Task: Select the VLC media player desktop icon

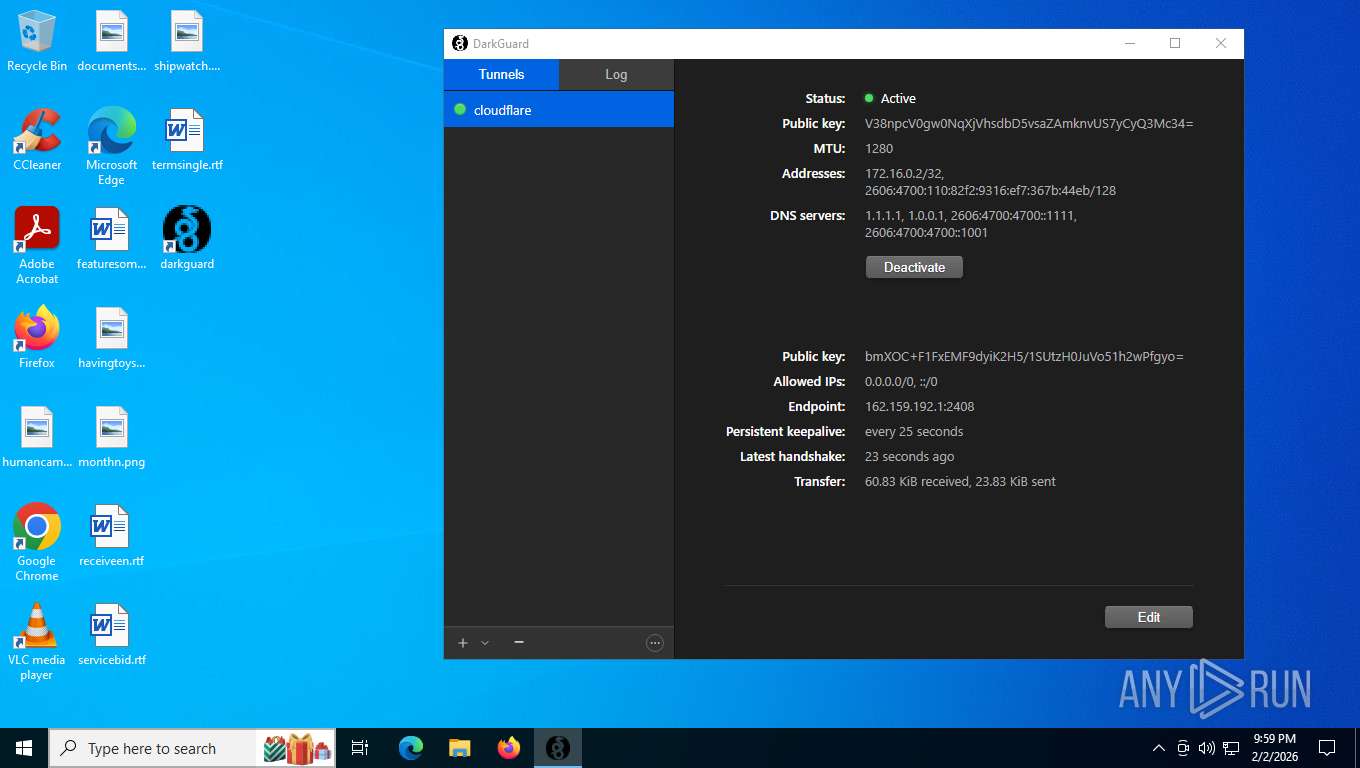Action: pyautogui.click(x=37, y=642)
